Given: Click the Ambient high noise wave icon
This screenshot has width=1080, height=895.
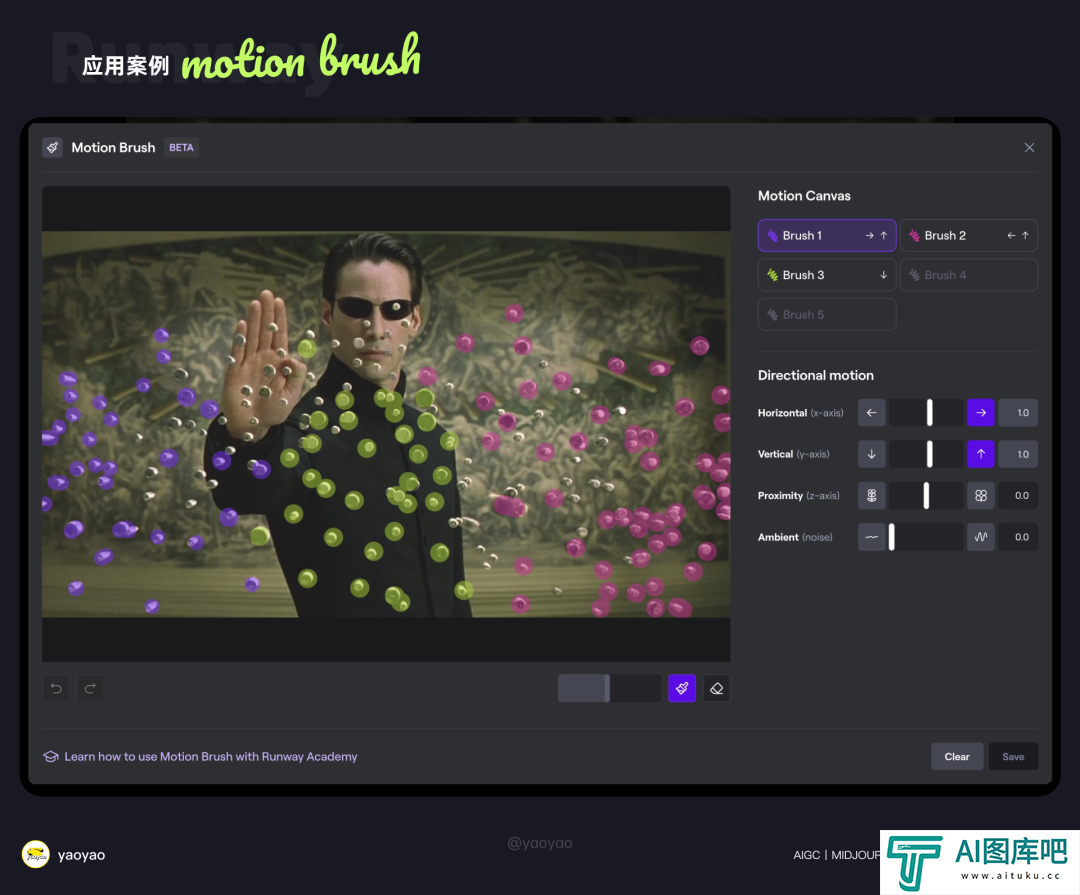Looking at the screenshot, I should coord(981,537).
